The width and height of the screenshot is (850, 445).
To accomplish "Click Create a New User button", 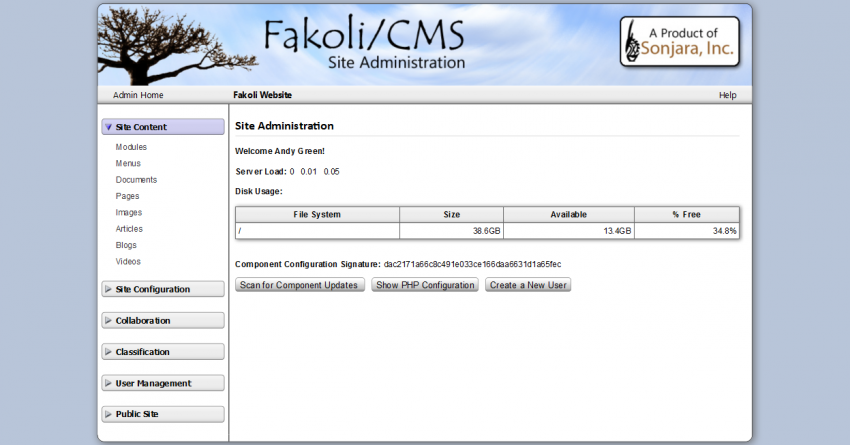I will pyautogui.click(x=528, y=285).
